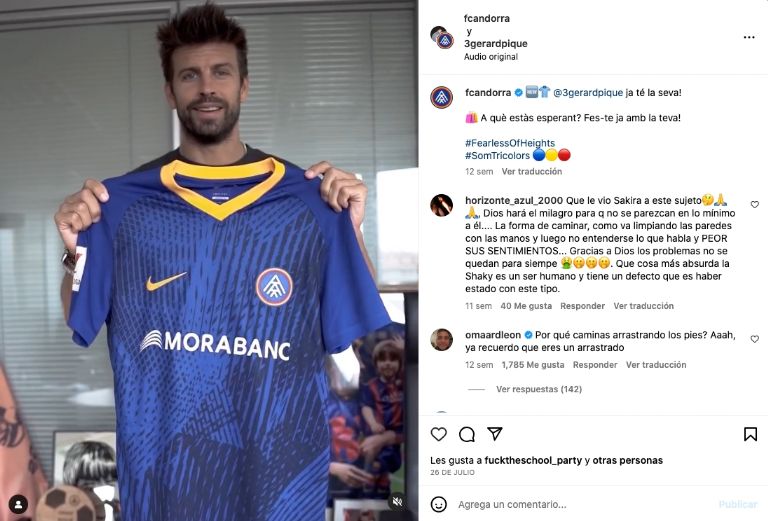
Task: Like the omaardleon comment
Action: pos(755,339)
